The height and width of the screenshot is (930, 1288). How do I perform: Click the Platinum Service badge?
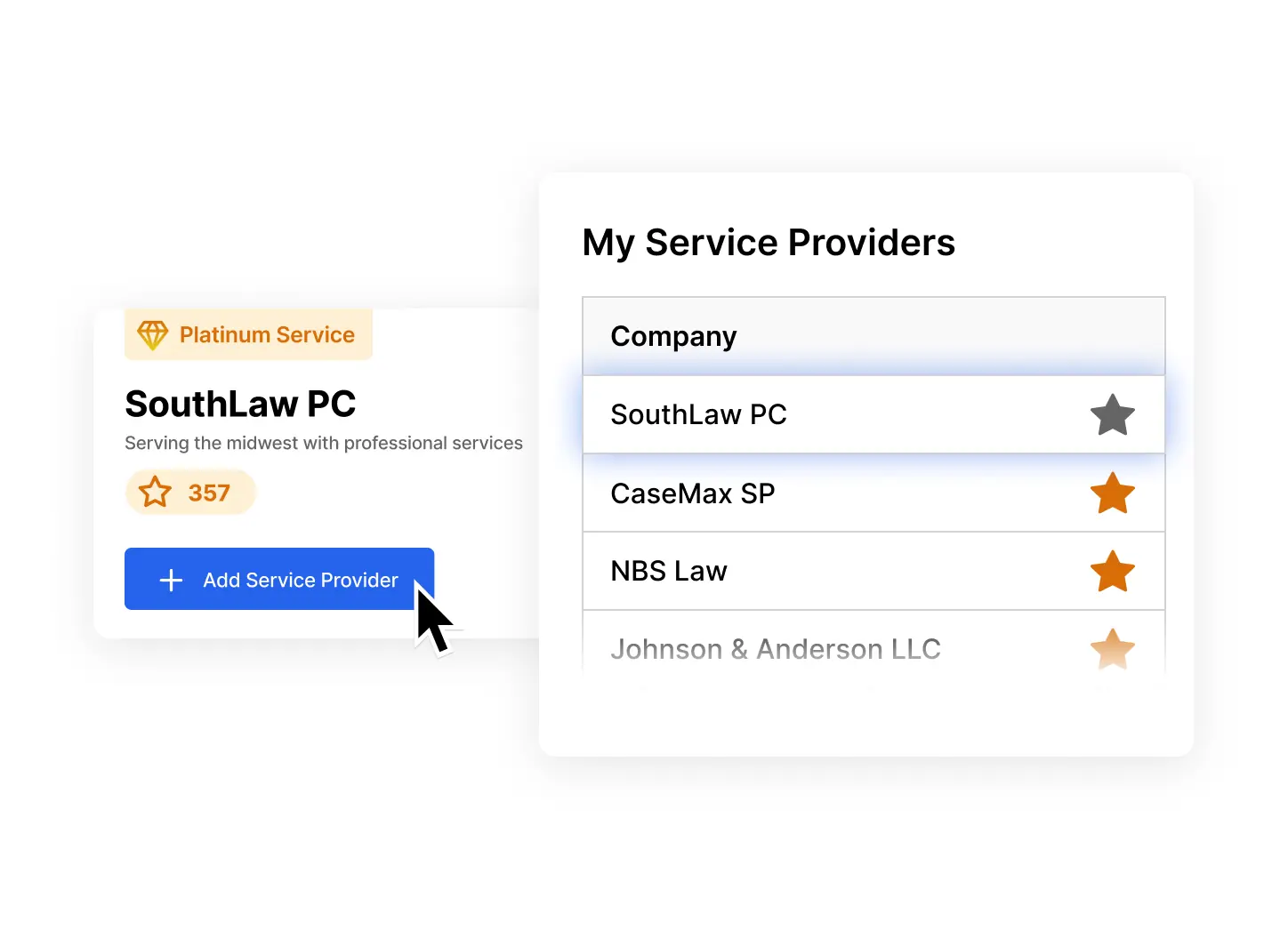pos(248,334)
